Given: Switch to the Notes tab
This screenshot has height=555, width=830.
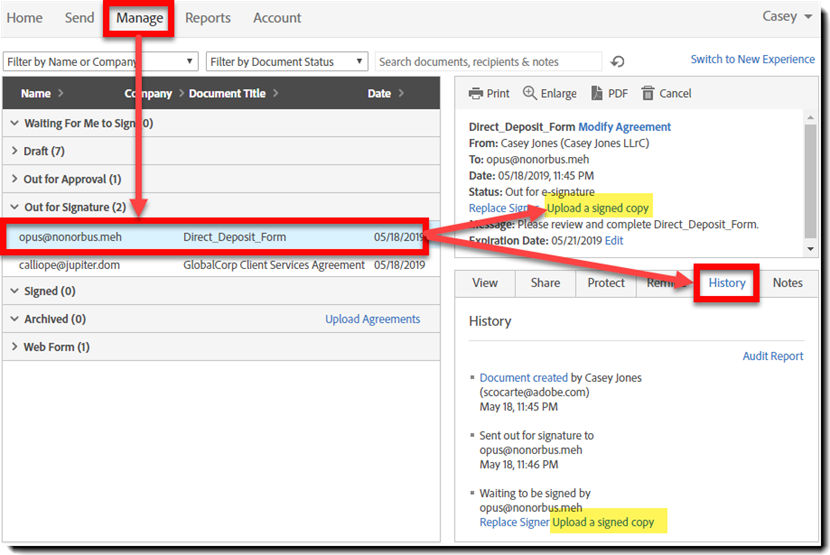Looking at the screenshot, I should pos(788,283).
